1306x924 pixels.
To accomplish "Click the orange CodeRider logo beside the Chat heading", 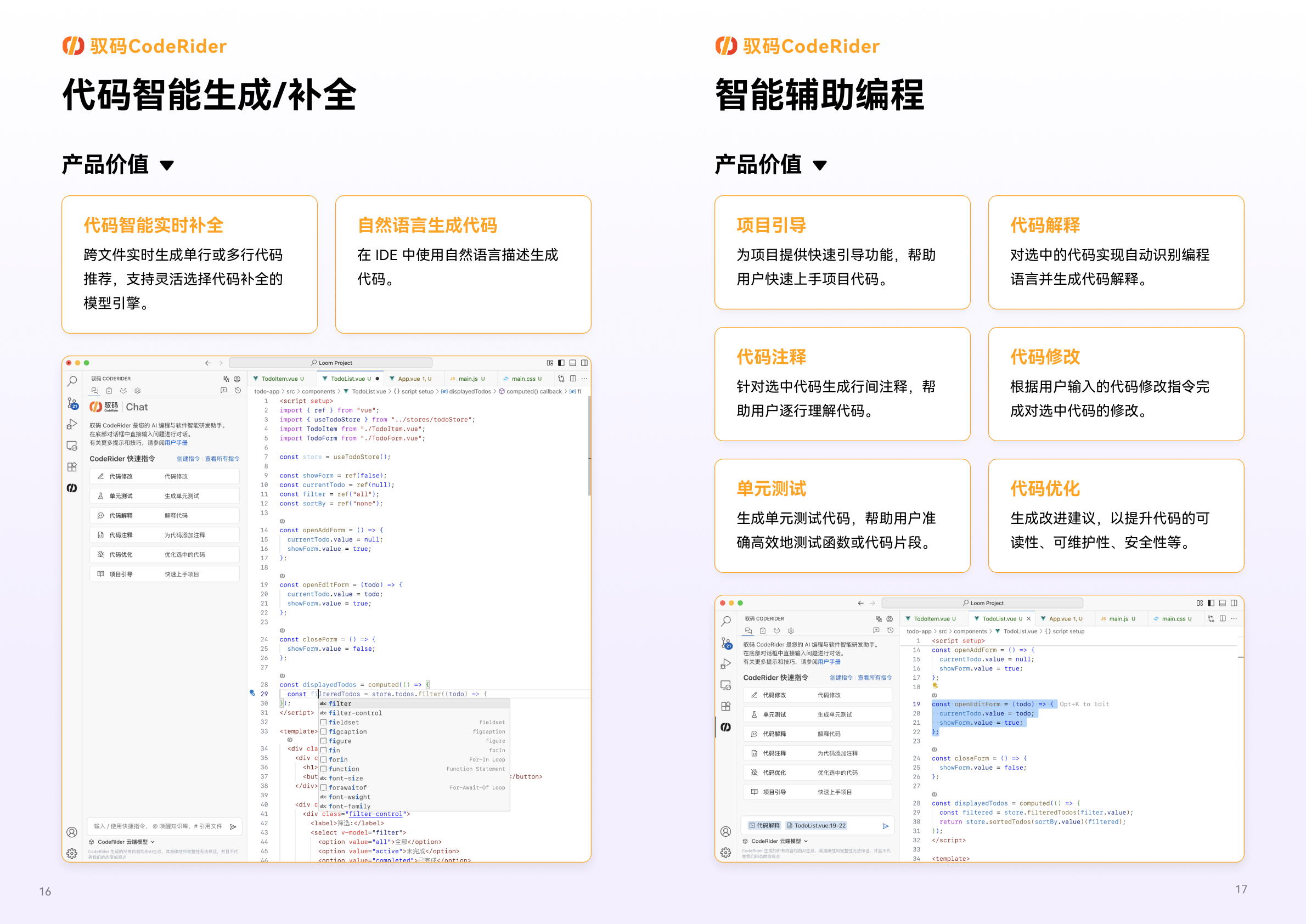I will click(x=95, y=407).
